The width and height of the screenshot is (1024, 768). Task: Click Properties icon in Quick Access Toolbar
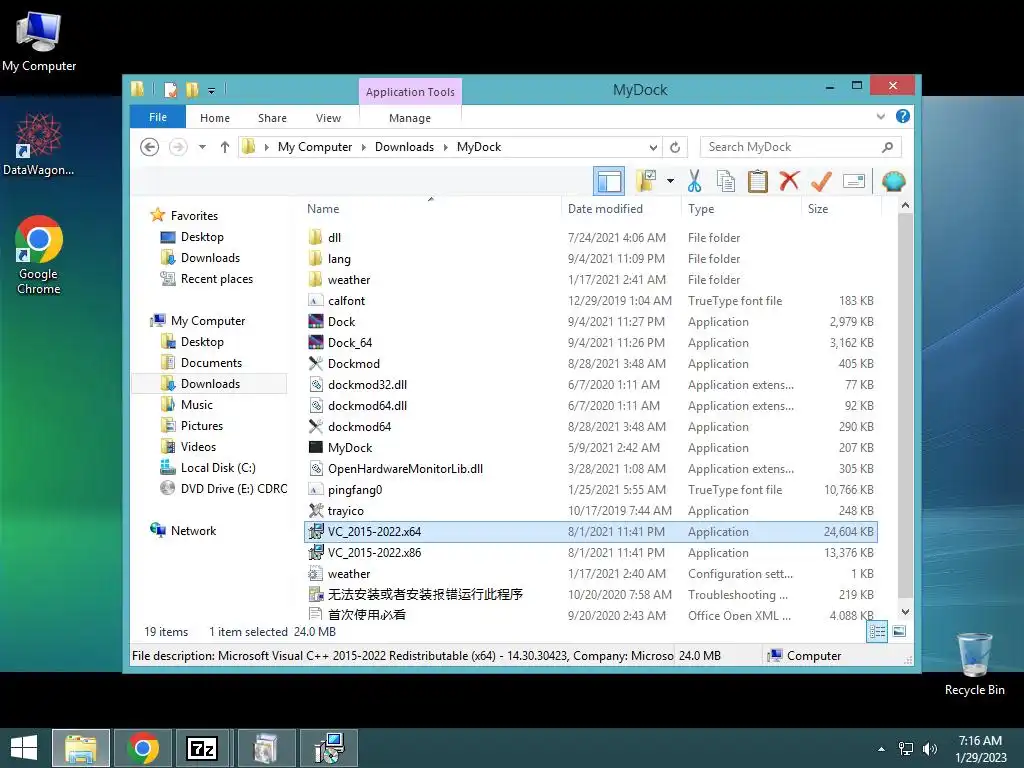pos(170,89)
